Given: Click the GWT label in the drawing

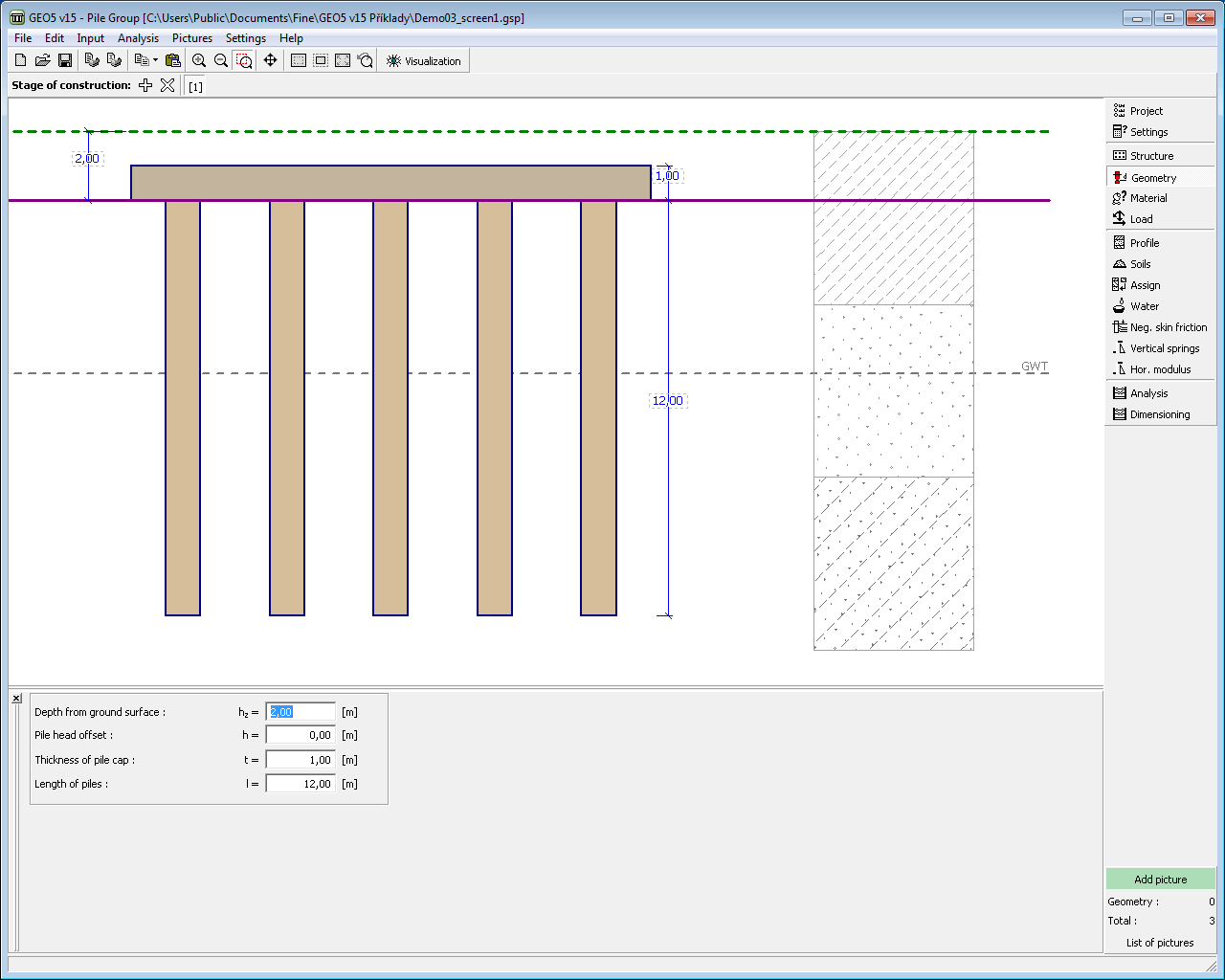Looking at the screenshot, I should [1035, 367].
